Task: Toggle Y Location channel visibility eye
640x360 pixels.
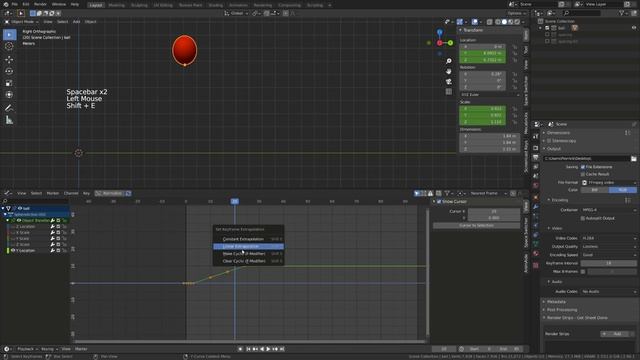Action: [13, 251]
